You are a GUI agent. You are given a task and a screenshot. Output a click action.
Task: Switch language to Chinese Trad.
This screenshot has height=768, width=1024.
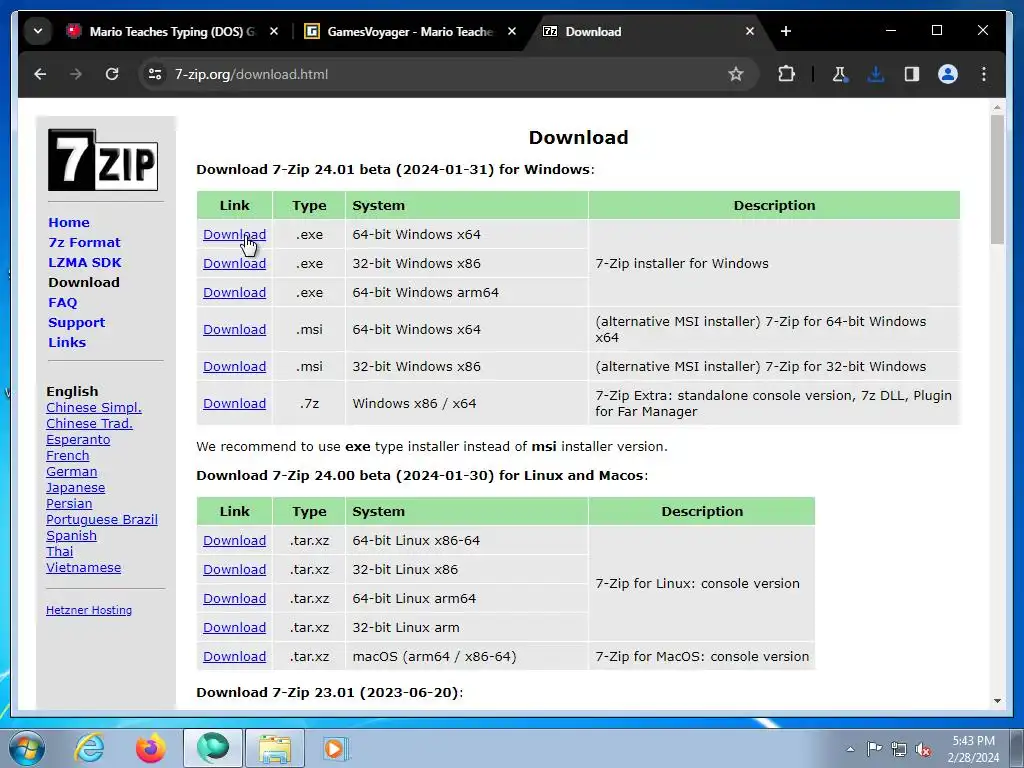point(89,423)
